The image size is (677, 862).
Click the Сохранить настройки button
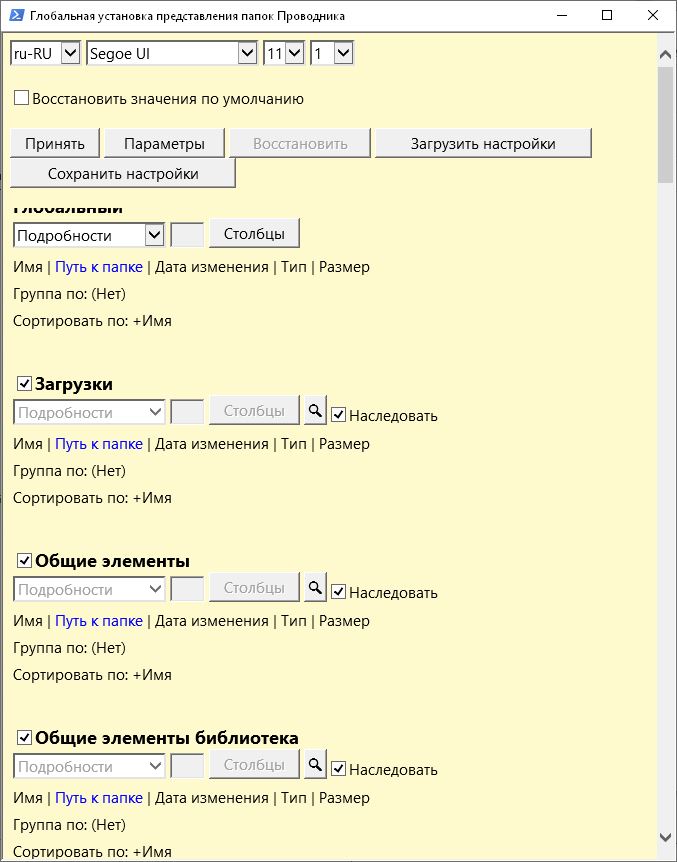point(123,173)
